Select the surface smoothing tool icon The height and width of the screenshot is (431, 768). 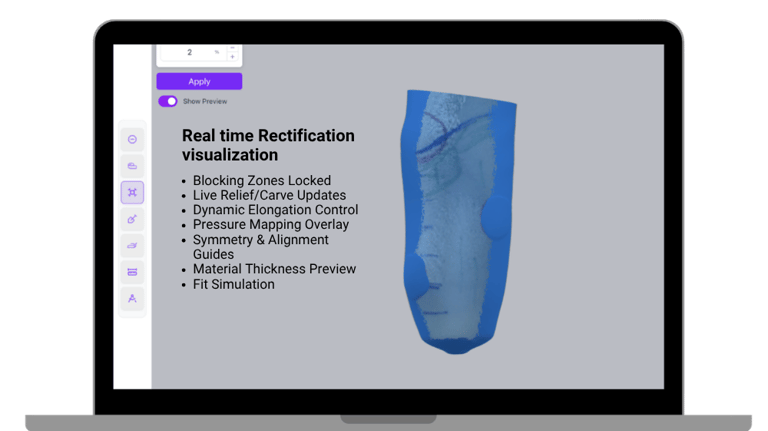tap(132, 245)
